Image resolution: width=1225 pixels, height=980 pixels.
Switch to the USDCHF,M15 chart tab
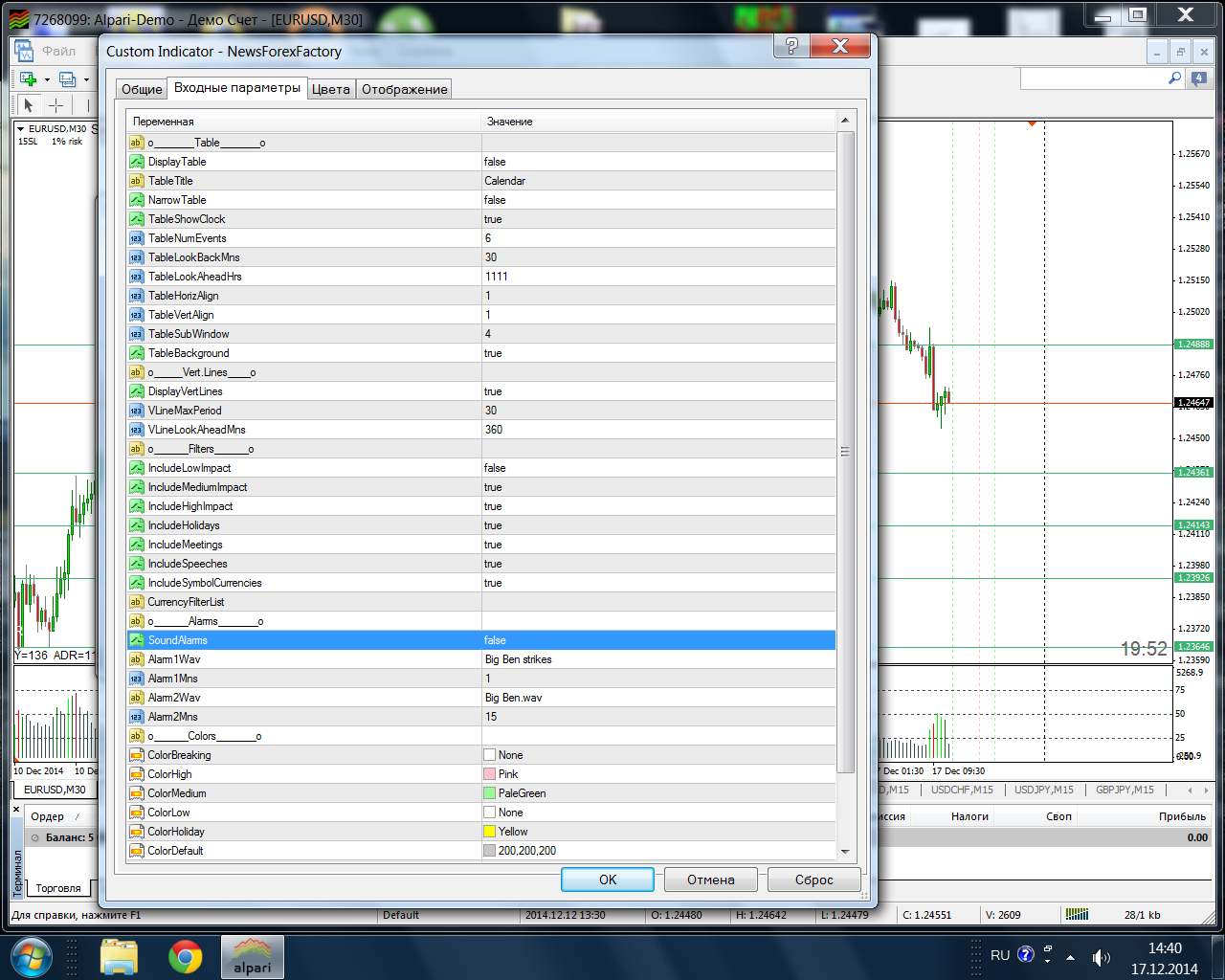click(962, 791)
